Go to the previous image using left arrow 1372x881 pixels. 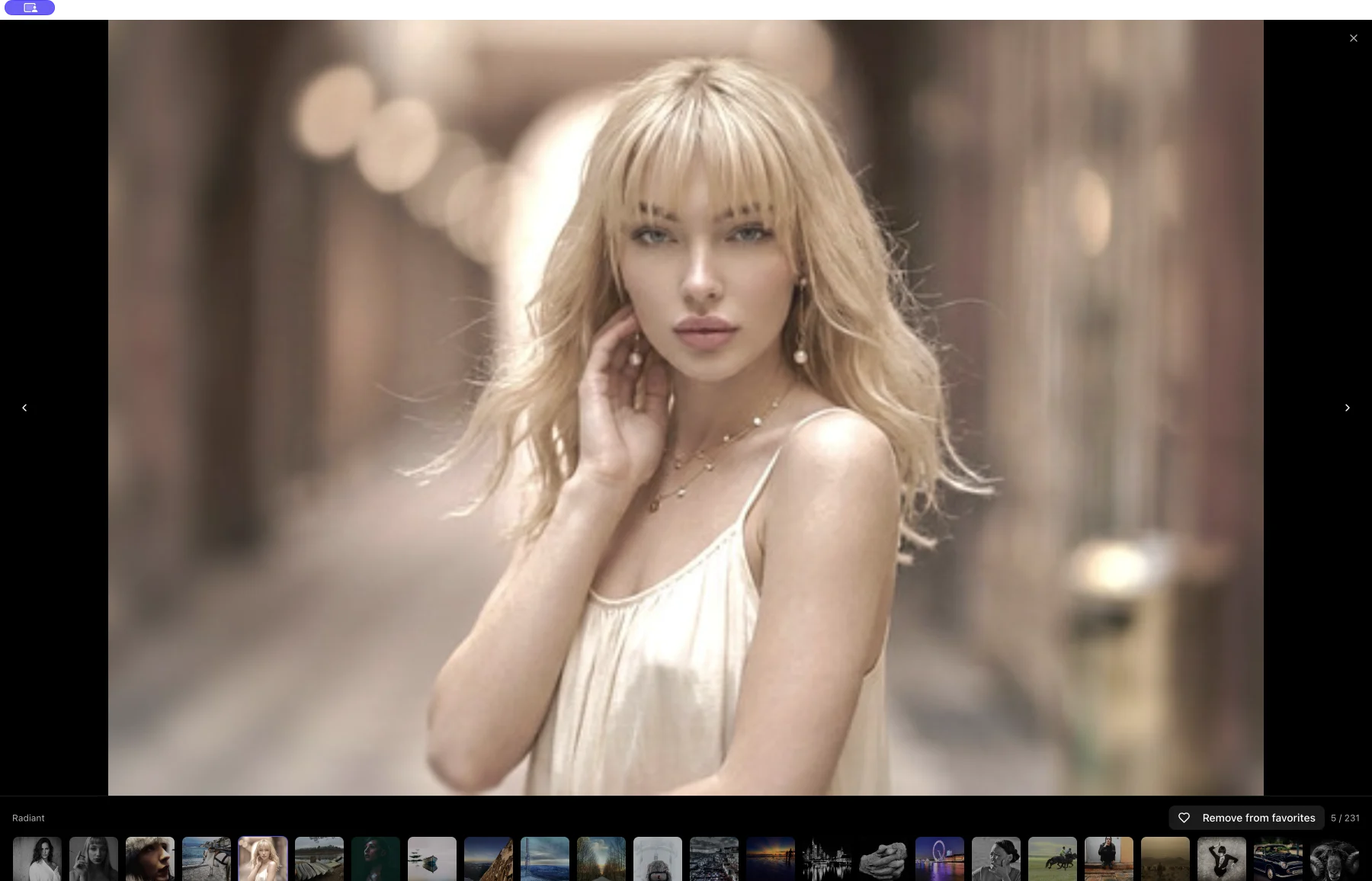(24, 408)
